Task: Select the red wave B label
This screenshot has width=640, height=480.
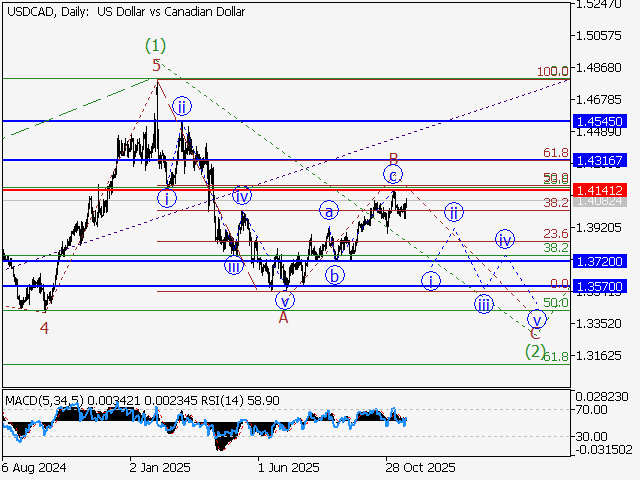Action: point(393,158)
